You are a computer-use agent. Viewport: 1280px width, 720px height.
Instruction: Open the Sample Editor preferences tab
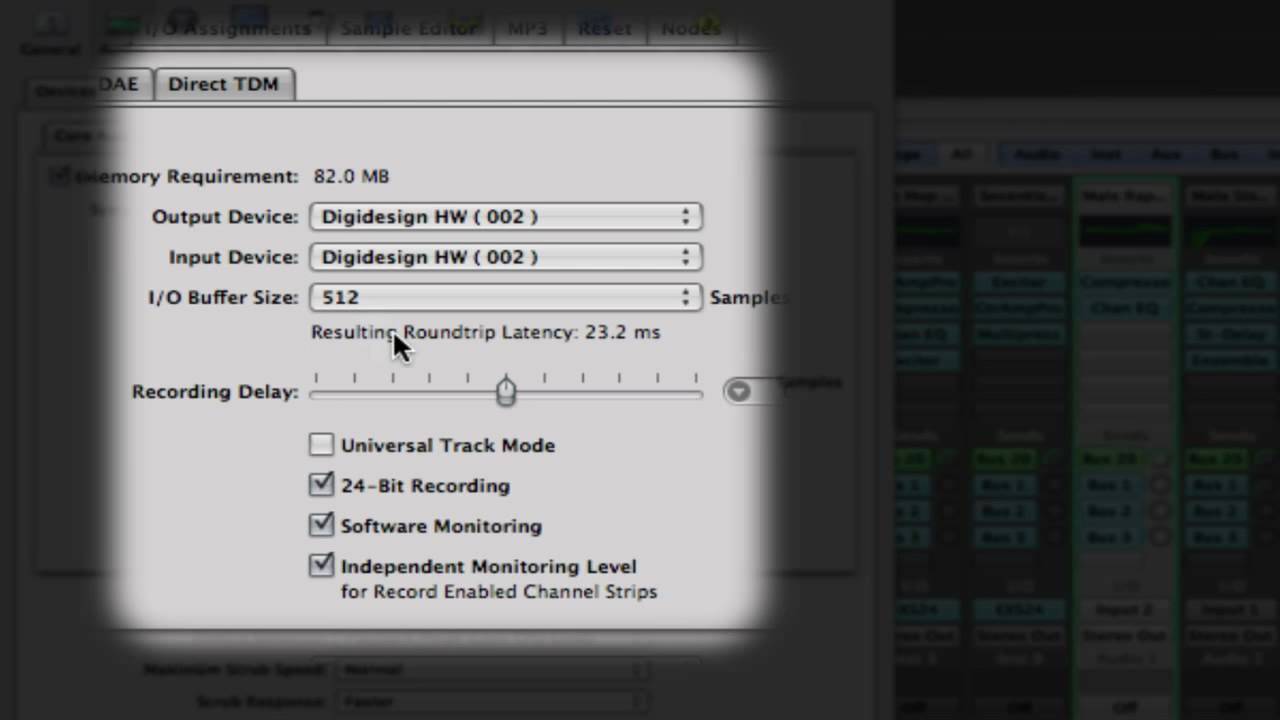point(408,28)
